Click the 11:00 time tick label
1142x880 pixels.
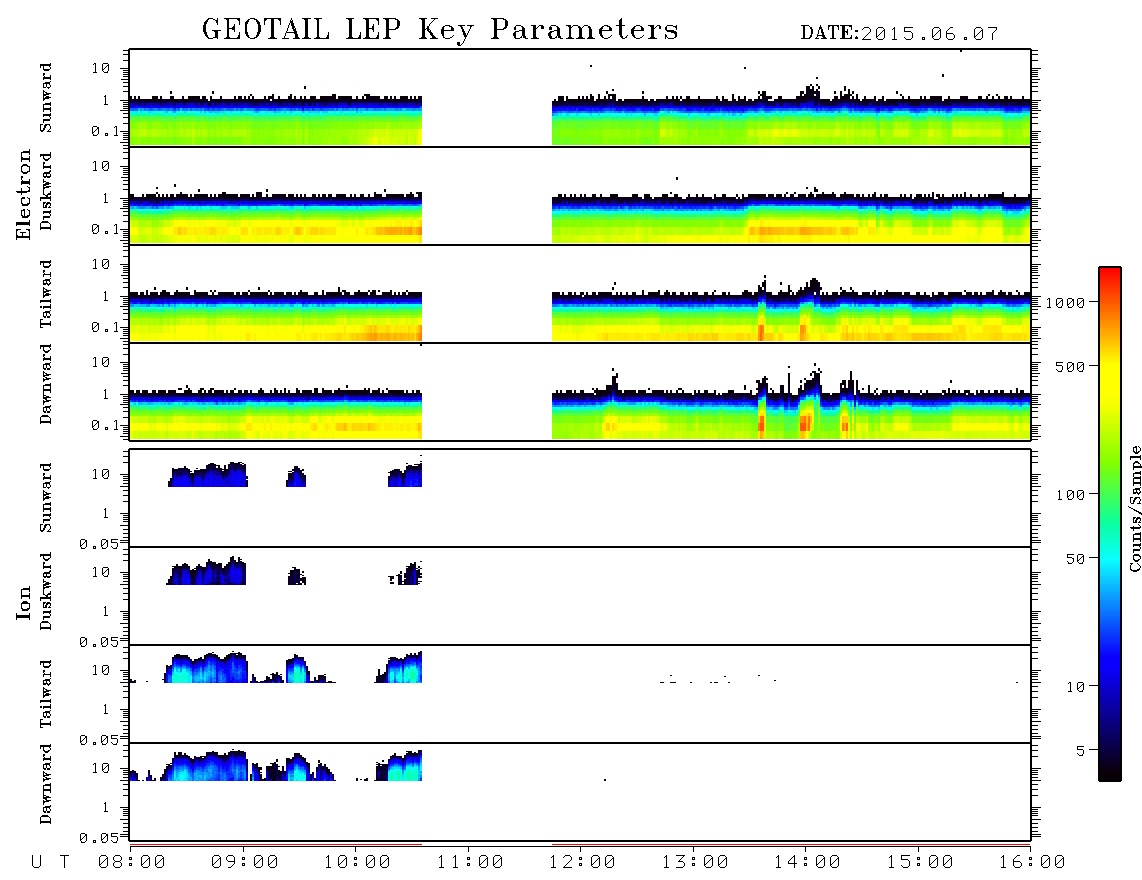(x=470, y=862)
